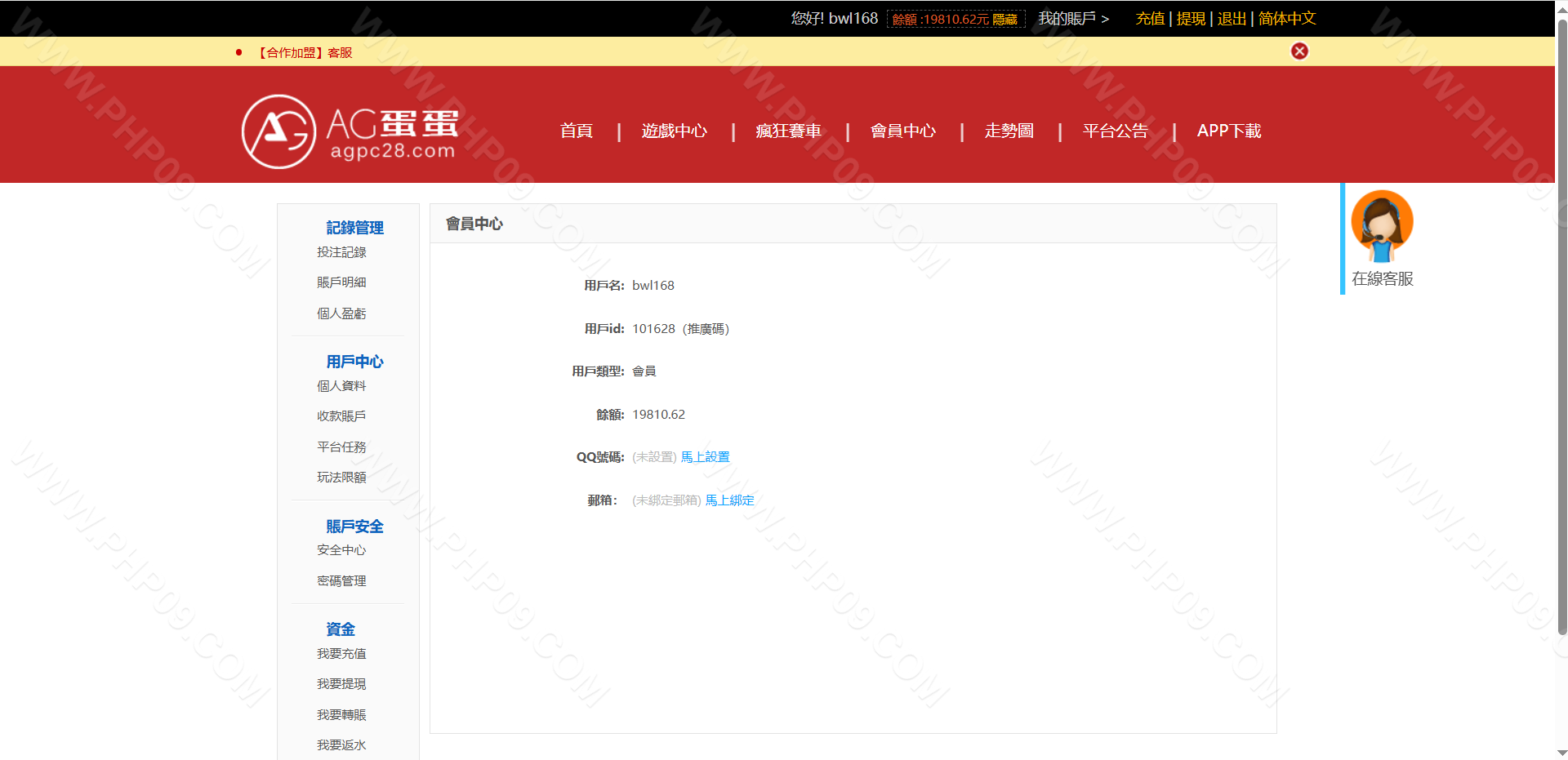Click the page's vertical scrollbar
Screen dimensions: 1568x760
1561,327
